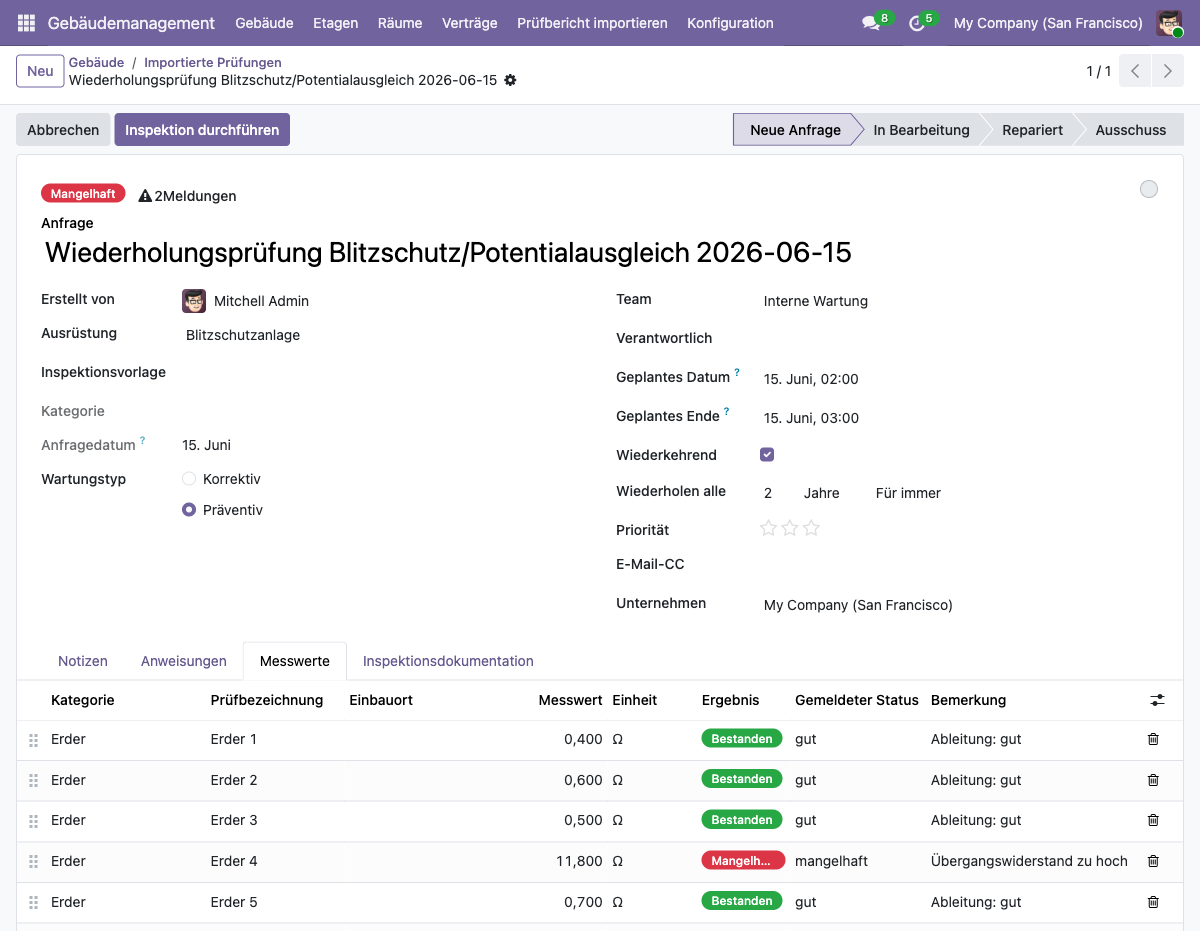Switch to the Notizen tab

83,661
